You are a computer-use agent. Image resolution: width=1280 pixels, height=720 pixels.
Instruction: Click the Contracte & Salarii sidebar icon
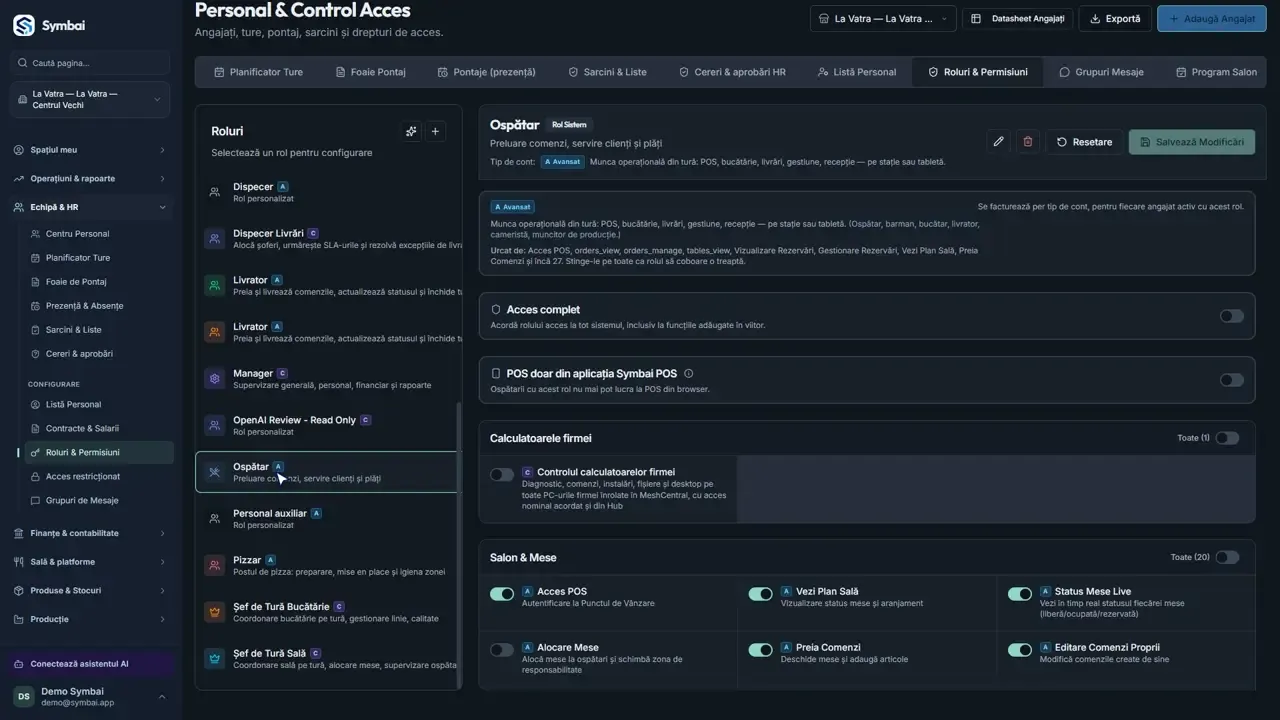tap(36, 428)
